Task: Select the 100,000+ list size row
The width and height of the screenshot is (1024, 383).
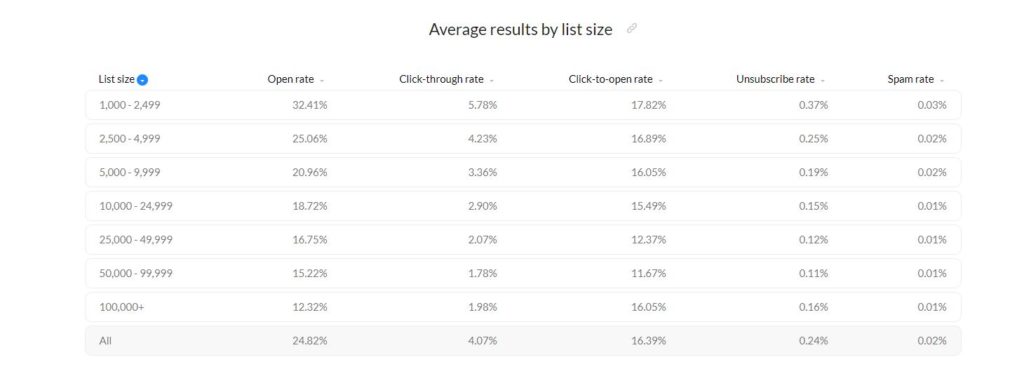Action: tap(523, 307)
